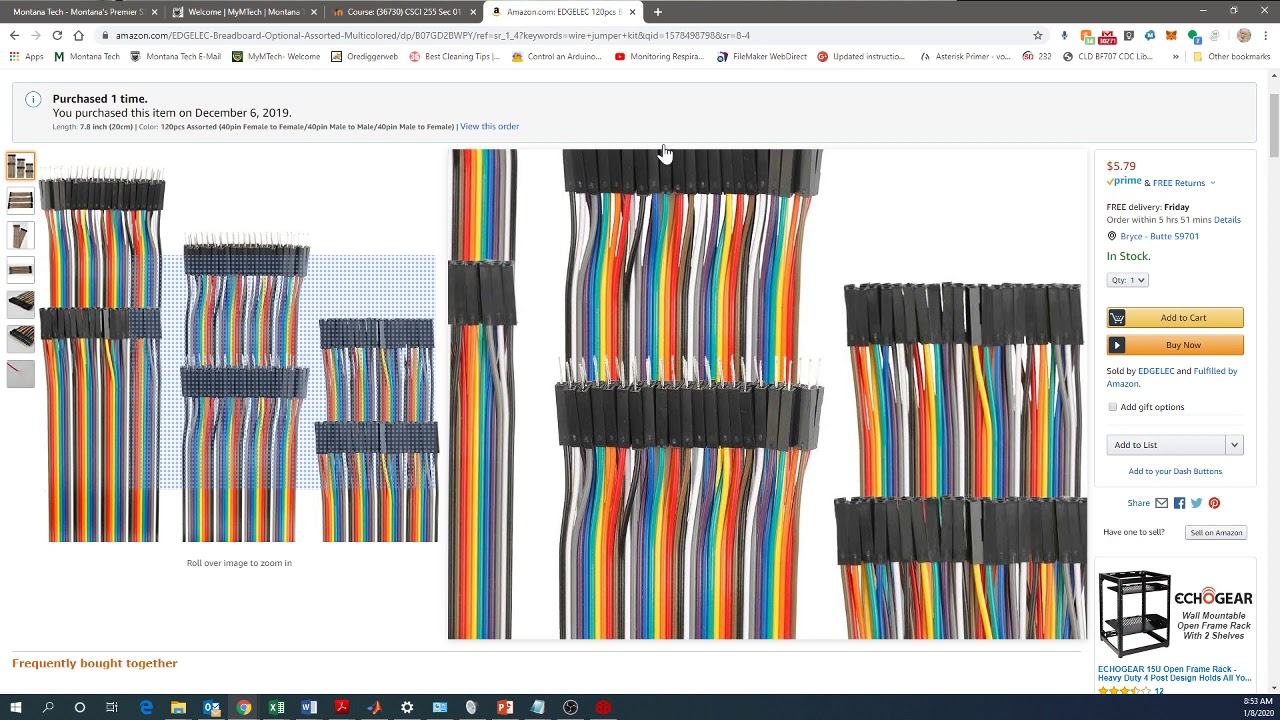Select the last product thumbnail

[x=20, y=372]
